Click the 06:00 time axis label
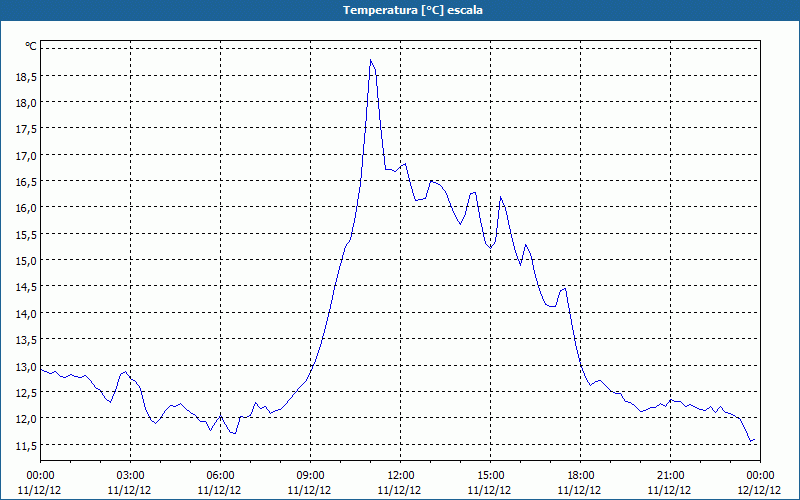This screenshot has width=800, height=500. pyautogui.click(x=220, y=476)
